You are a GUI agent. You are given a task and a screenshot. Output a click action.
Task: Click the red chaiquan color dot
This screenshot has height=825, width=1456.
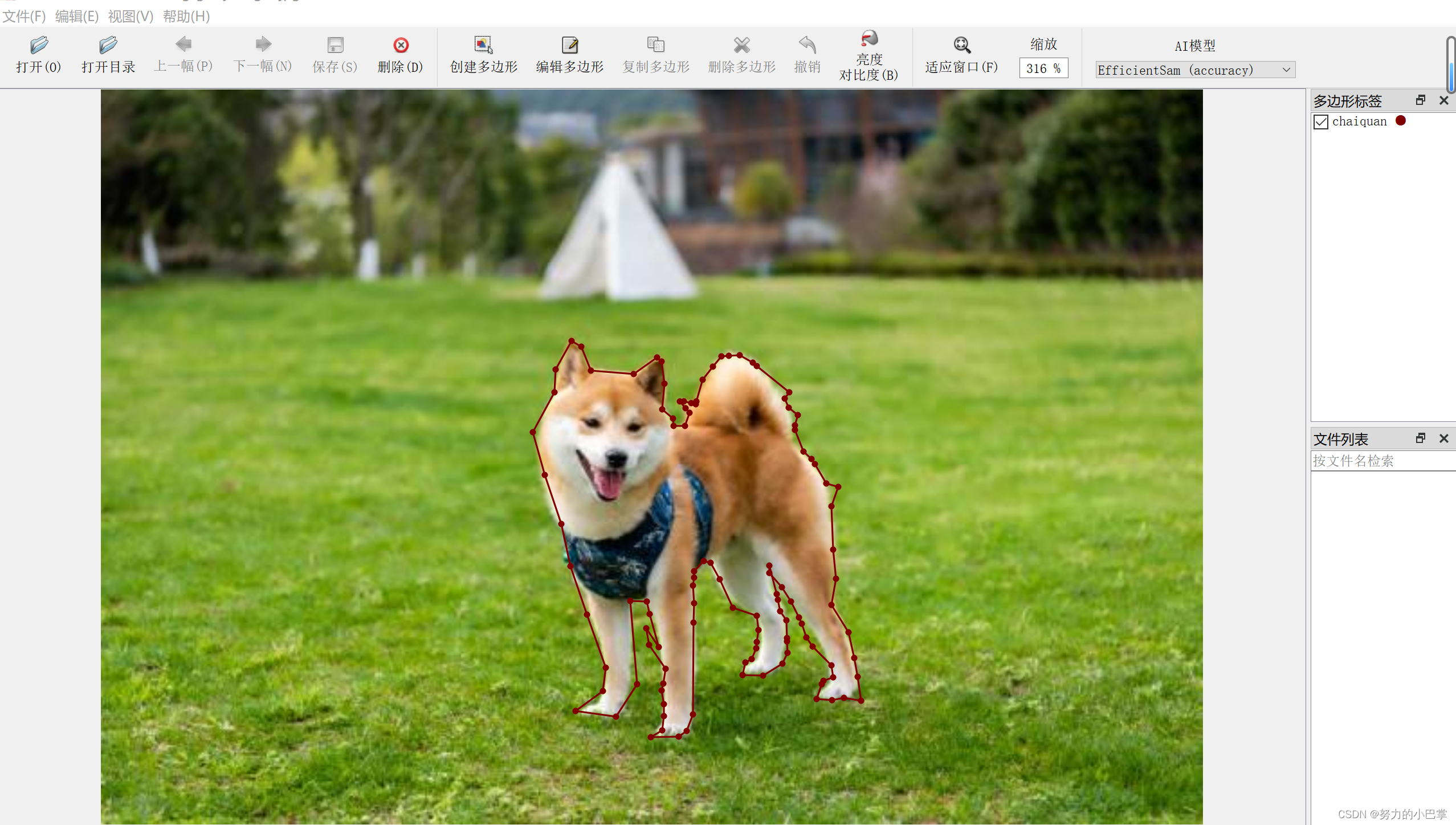click(1401, 121)
